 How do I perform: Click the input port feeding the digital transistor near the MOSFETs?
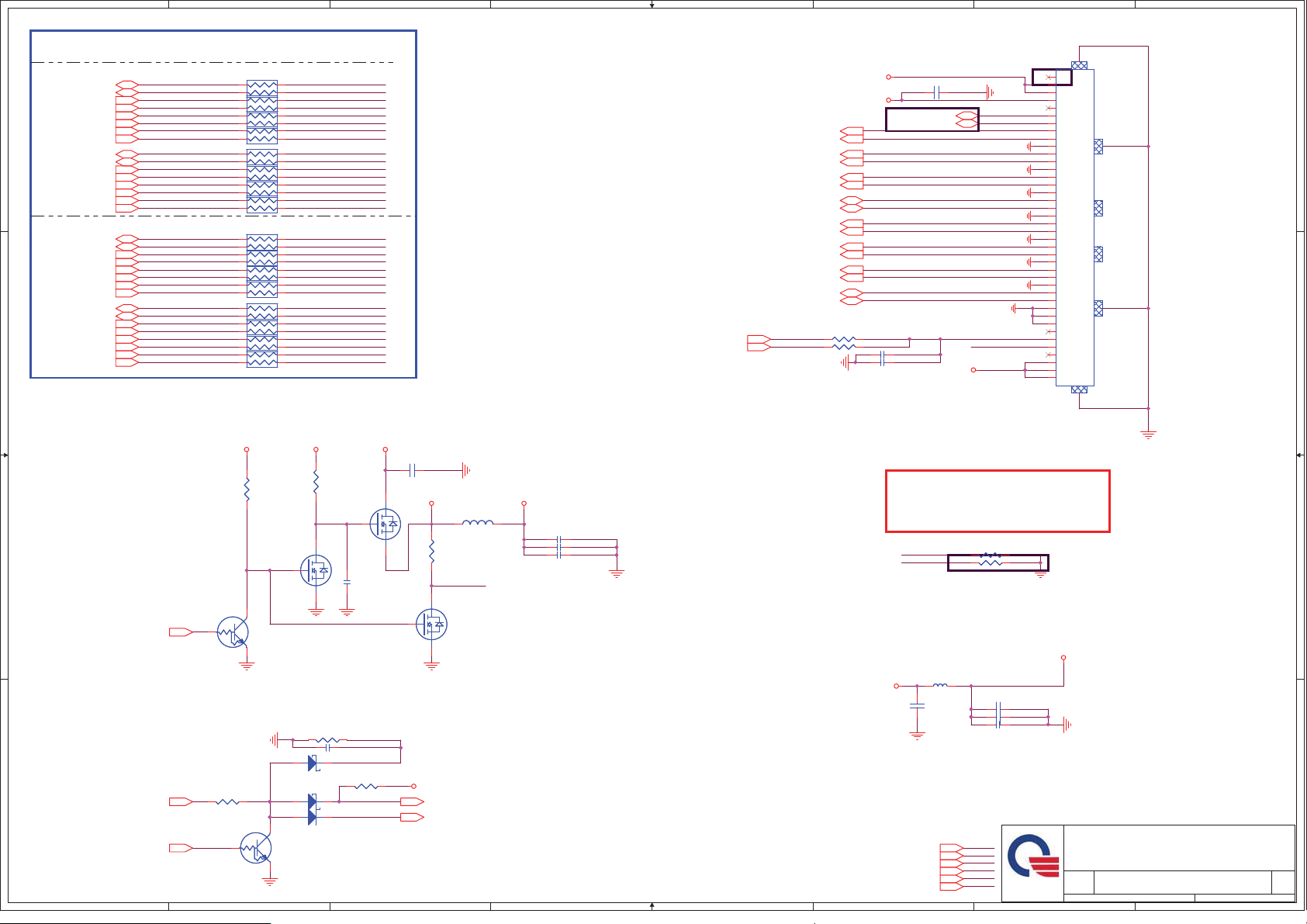[x=181, y=632]
